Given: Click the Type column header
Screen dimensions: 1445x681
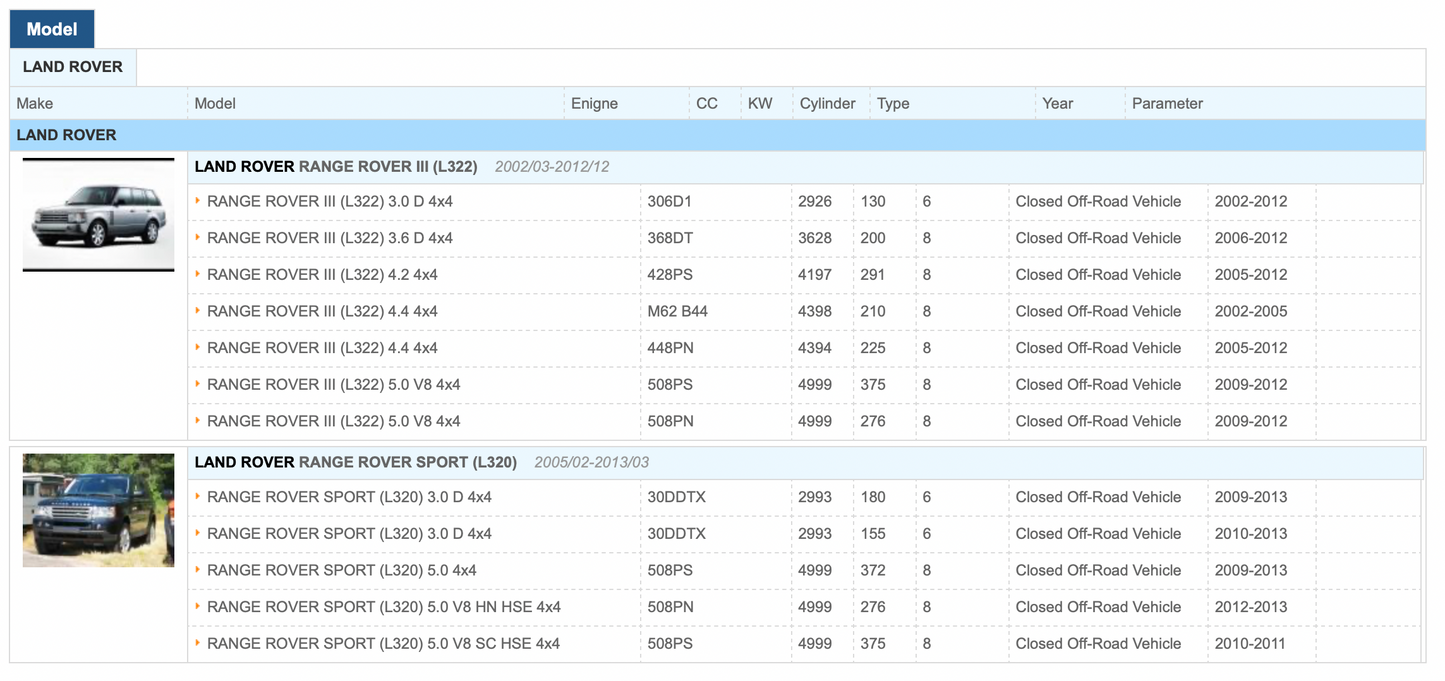Looking at the screenshot, I should click(893, 103).
